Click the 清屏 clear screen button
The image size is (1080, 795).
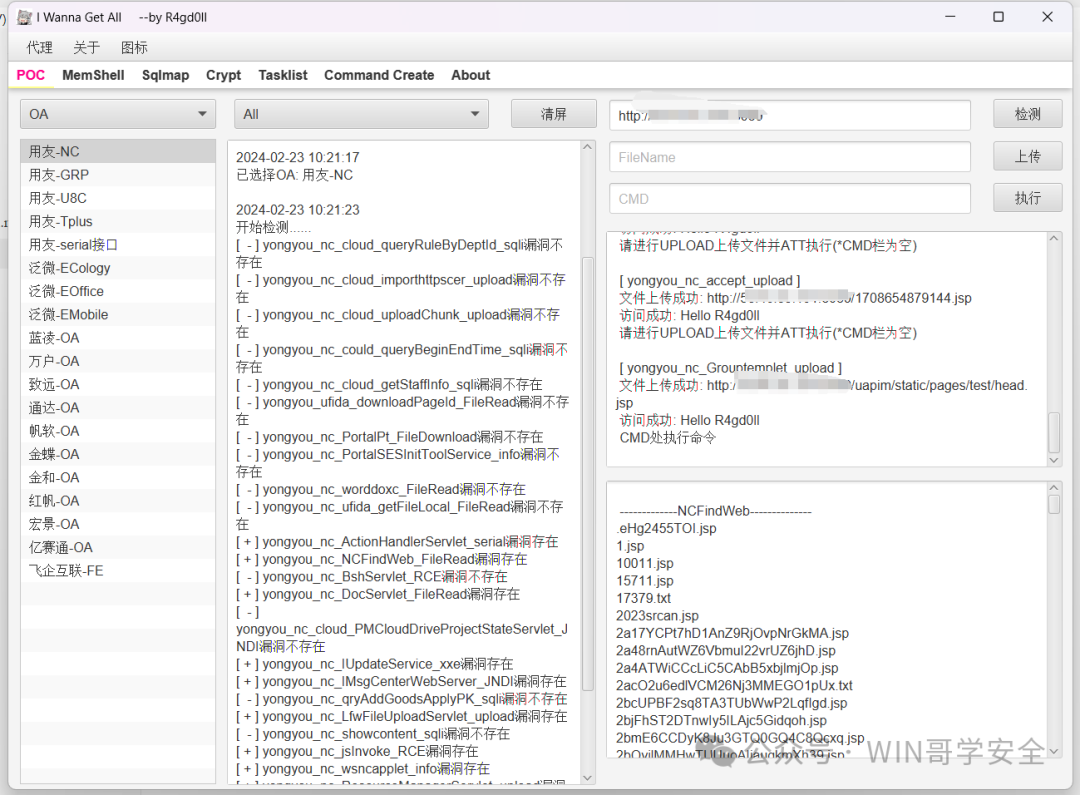tap(553, 114)
